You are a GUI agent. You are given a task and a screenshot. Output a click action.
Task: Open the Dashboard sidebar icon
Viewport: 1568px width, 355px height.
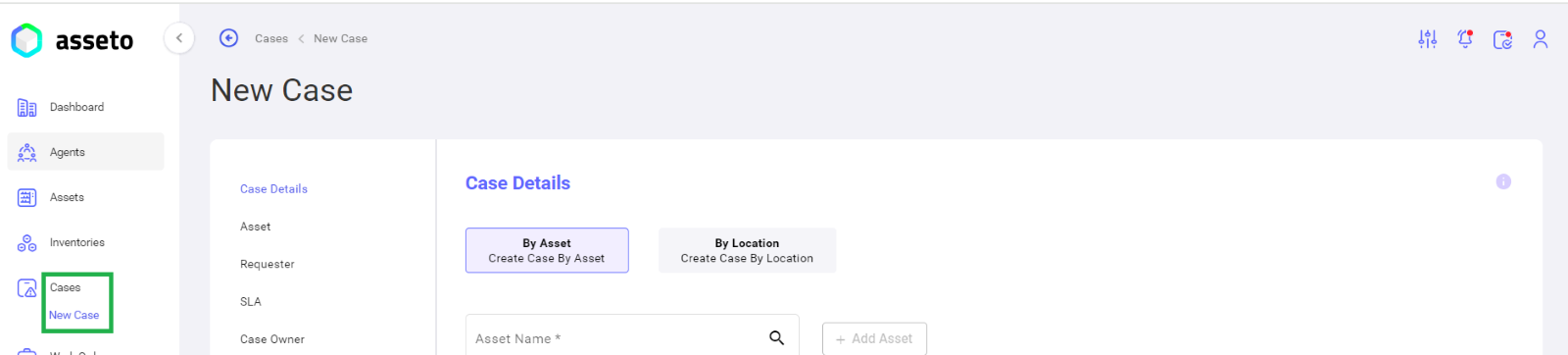pyautogui.click(x=26, y=107)
